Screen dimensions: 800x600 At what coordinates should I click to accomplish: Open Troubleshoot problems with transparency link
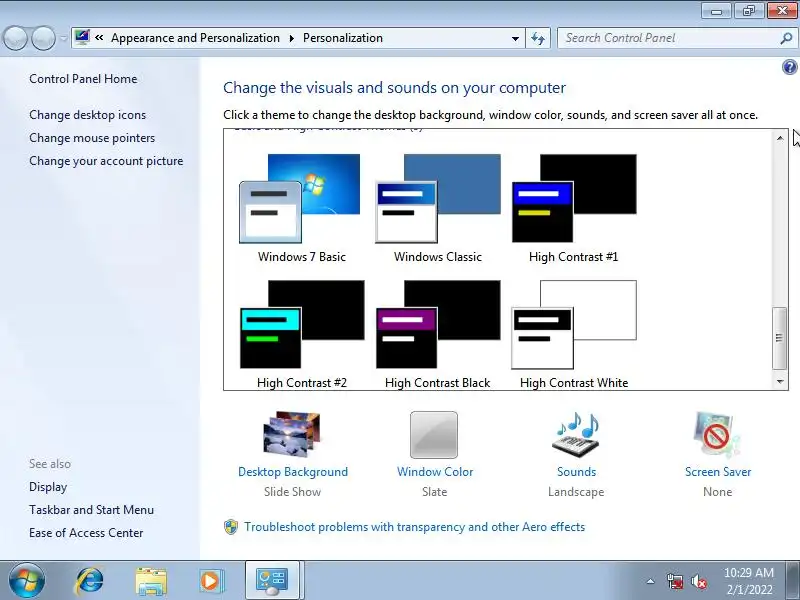click(414, 527)
